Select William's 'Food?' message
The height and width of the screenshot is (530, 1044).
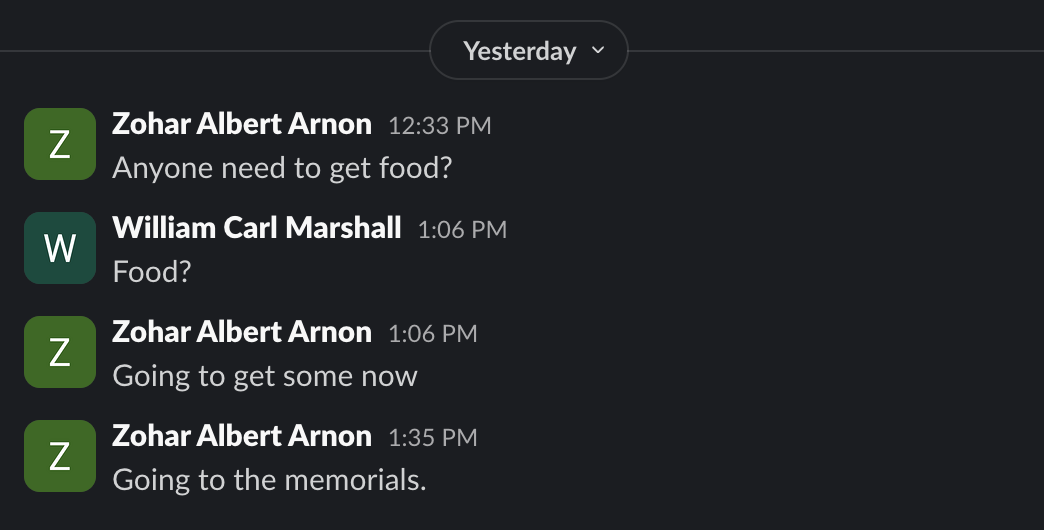(x=151, y=271)
